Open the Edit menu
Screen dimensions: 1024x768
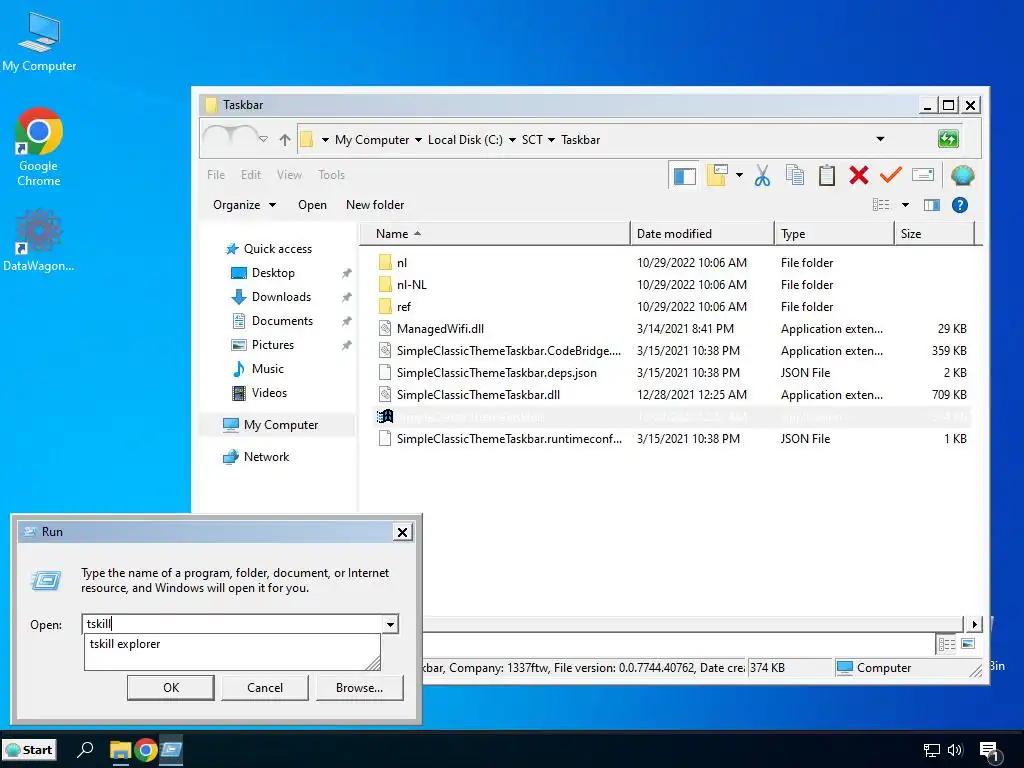tap(251, 174)
